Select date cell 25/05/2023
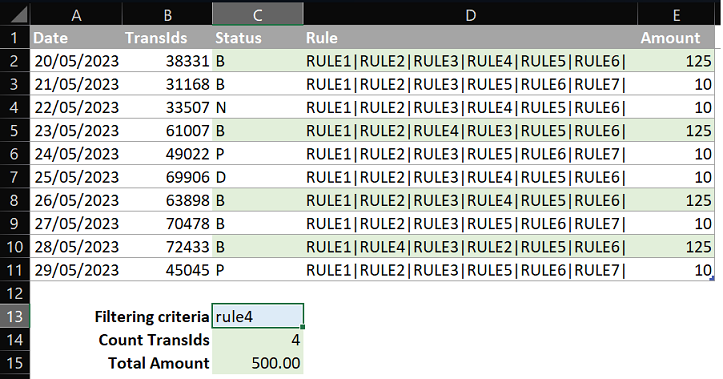Image resolution: width=723 pixels, height=379 pixels. [x=76, y=177]
